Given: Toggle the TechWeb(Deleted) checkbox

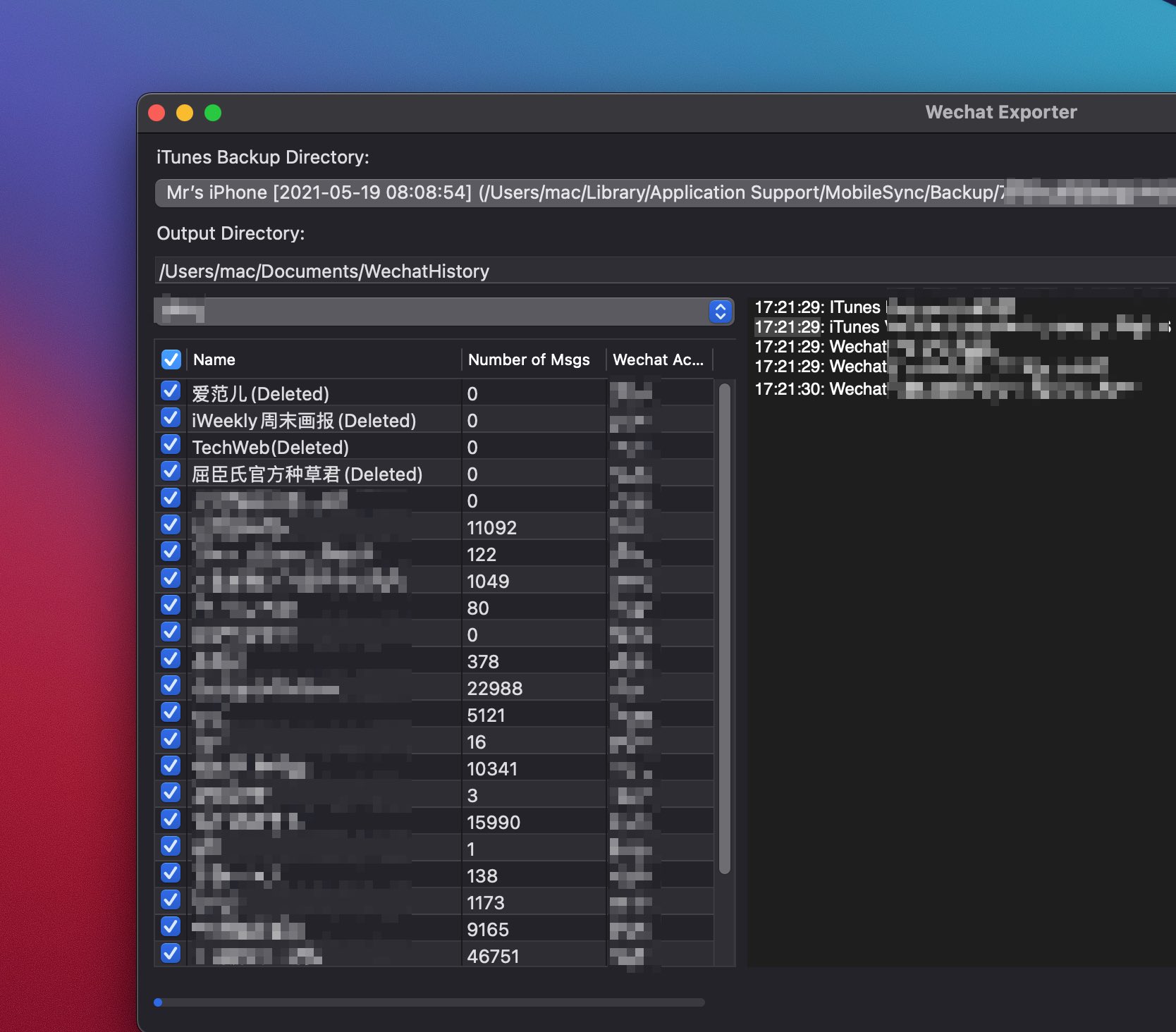Looking at the screenshot, I should pos(170,444).
